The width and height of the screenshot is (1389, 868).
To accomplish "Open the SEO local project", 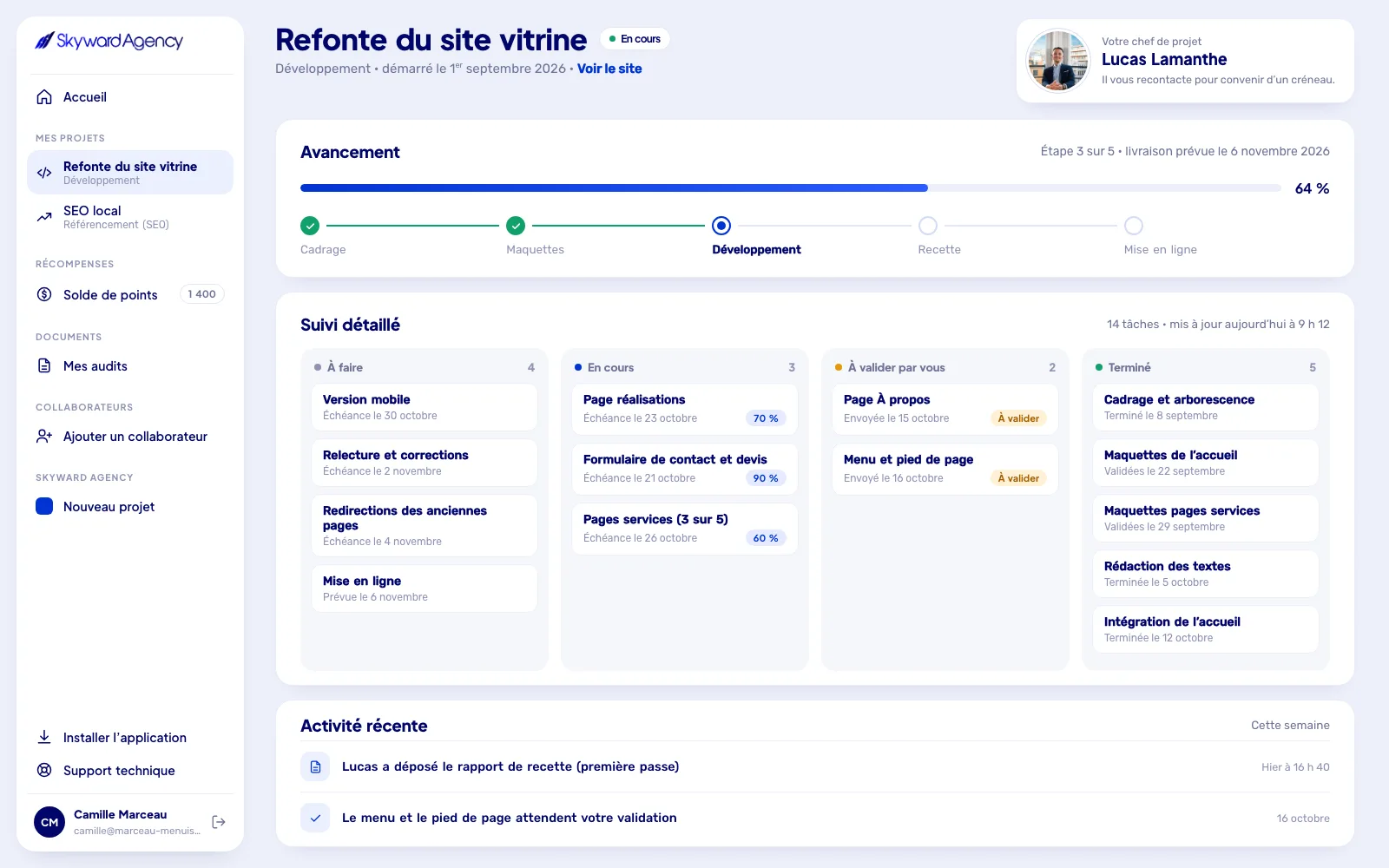I will [x=130, y=217].
